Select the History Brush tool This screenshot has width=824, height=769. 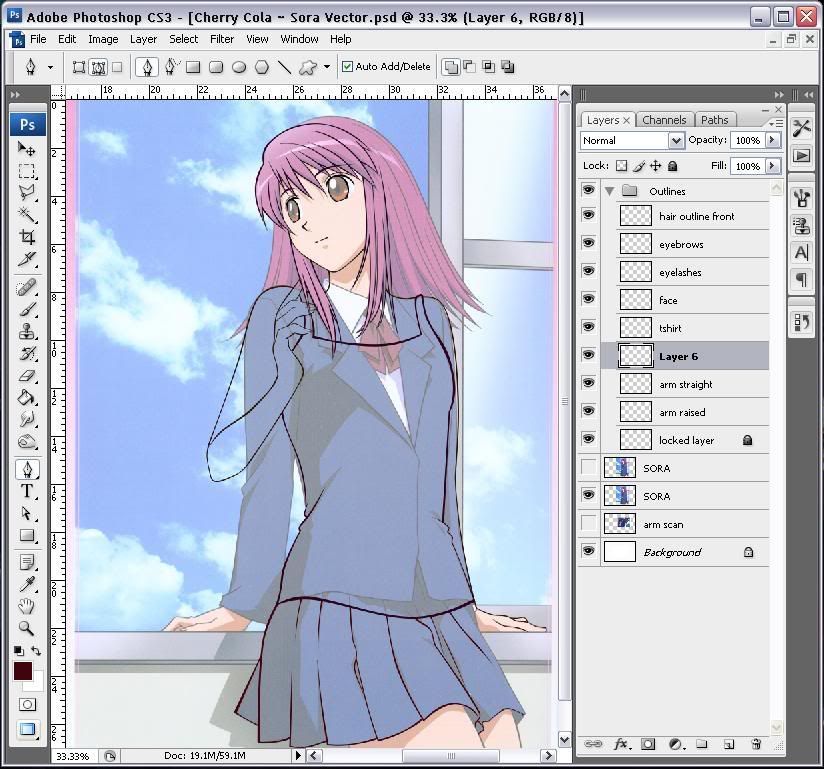click(27, 354)
